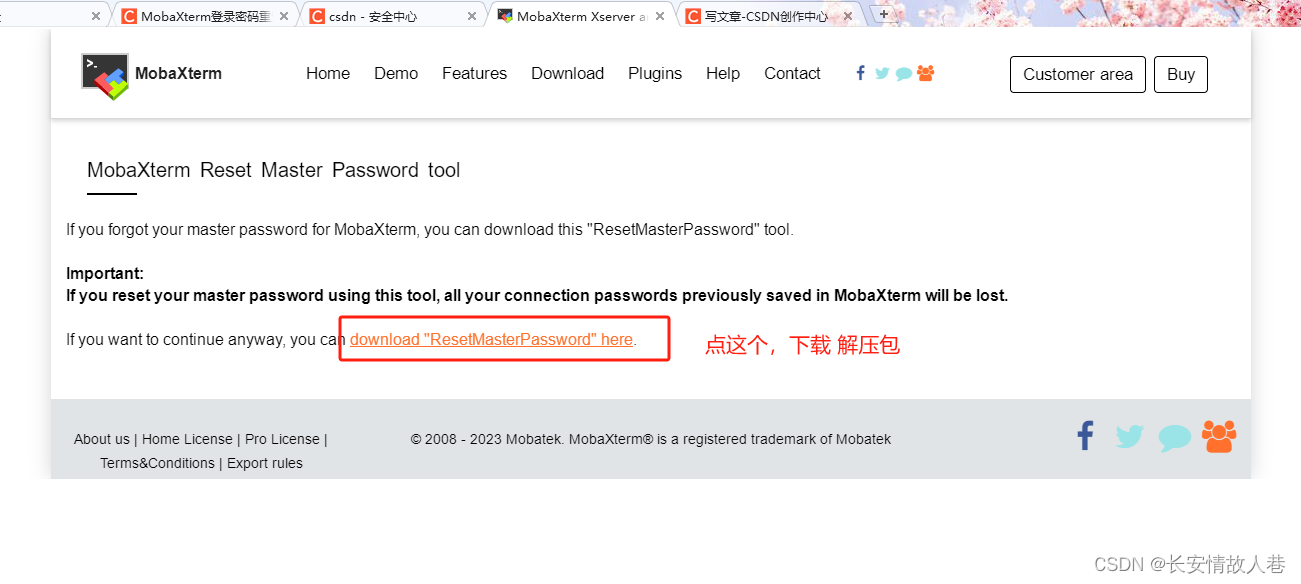The width and height of the screenshot is (1301, 584).
Task: Click the Buy button
Action: pyautogui.click(x=1181, y=74)
